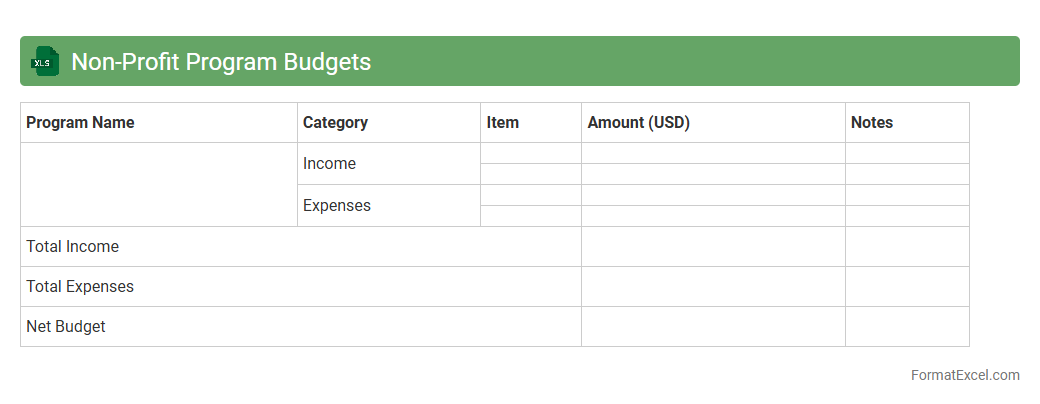Select the Program Name column header
Screen dimensions: 1040x404
[x=80, y=123]
